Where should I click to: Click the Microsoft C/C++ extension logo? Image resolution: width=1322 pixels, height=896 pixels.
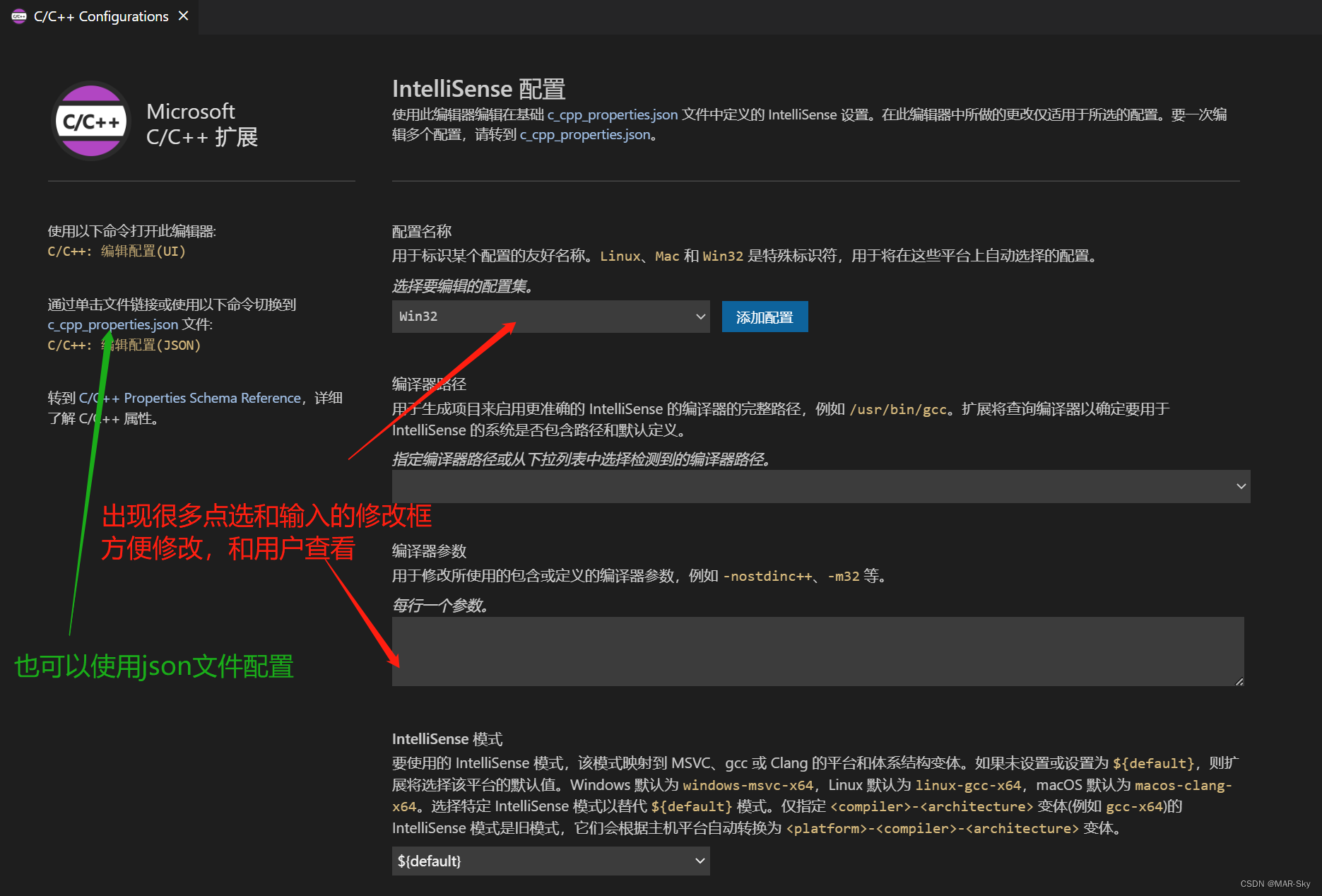(x=91, y=121)
